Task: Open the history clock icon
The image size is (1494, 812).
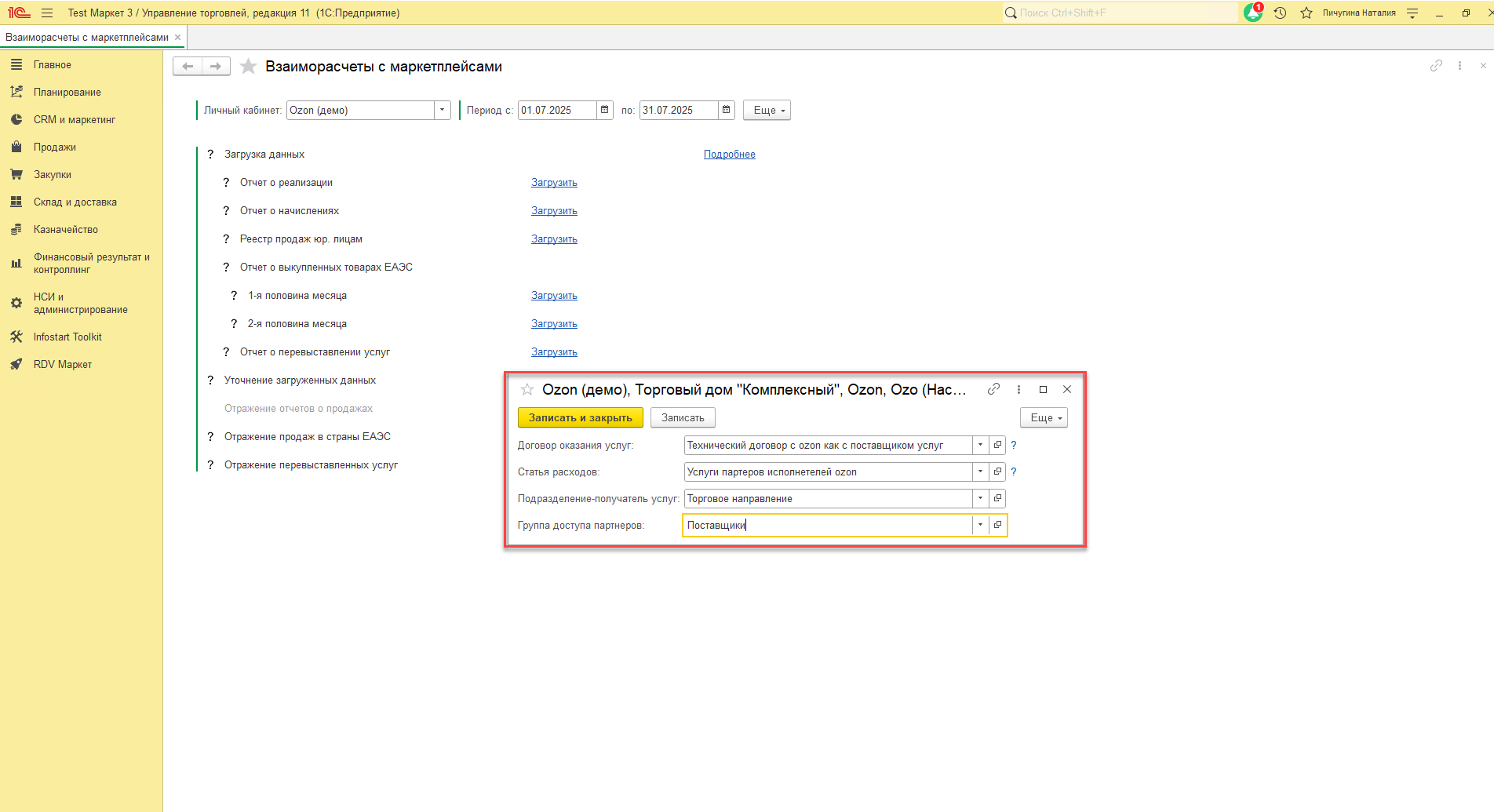Action: 1280,13
